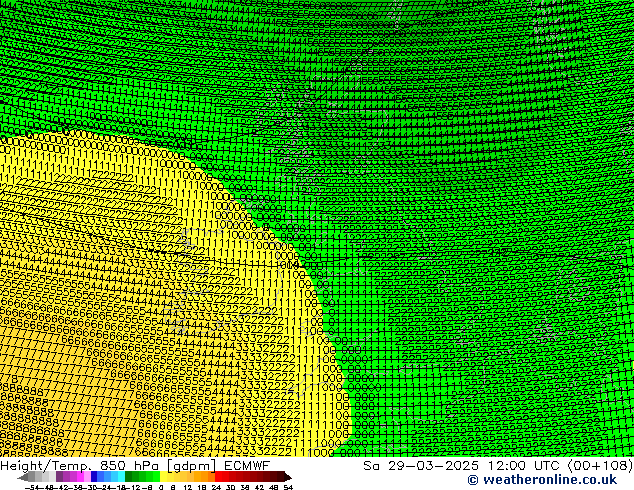Pick the bright red legend swatch
This screenshot has width=634, height=490.
point(224,477)
